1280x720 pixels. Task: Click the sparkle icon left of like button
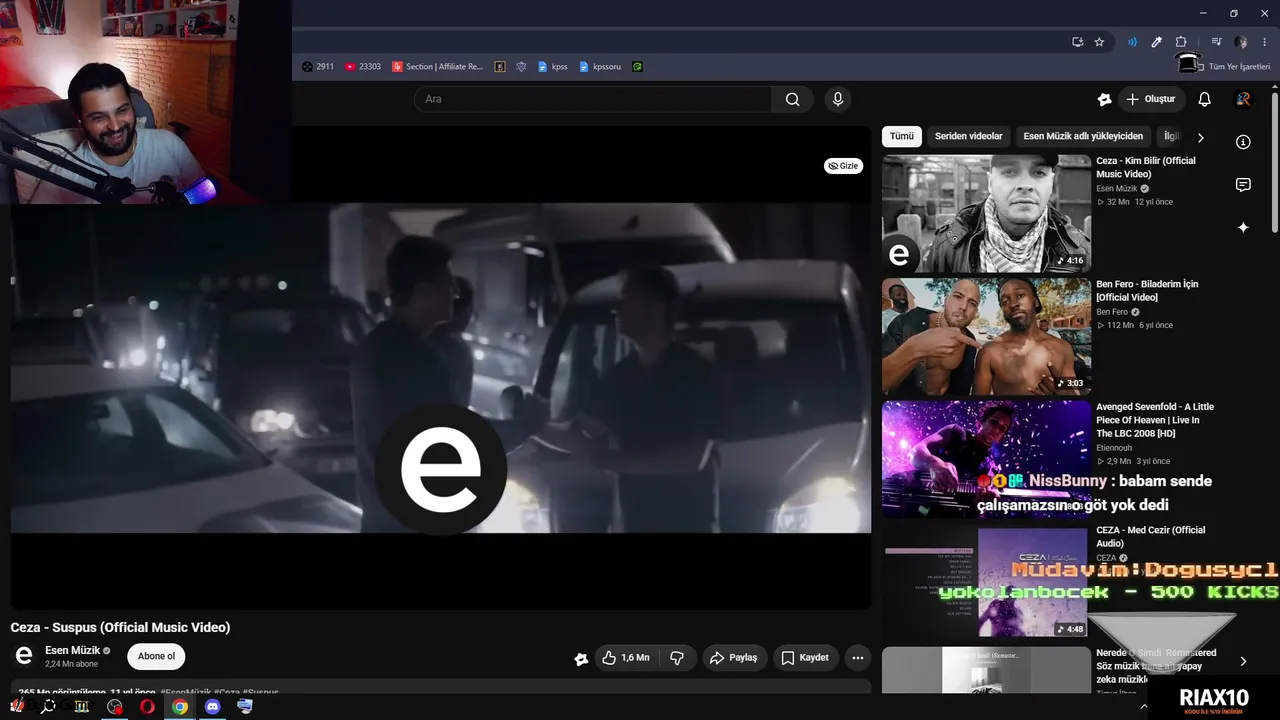pos(581,658)
